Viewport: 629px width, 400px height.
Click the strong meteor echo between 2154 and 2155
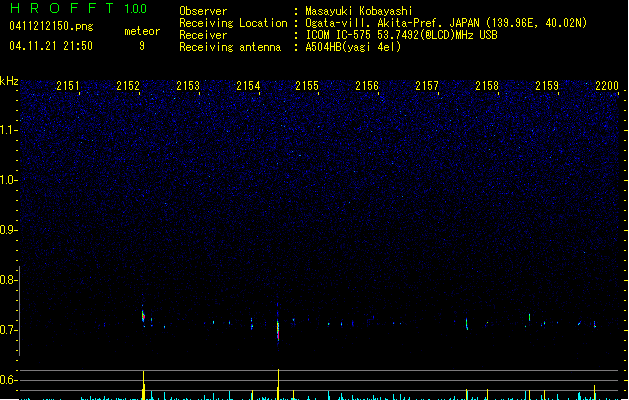pos(278,330)
